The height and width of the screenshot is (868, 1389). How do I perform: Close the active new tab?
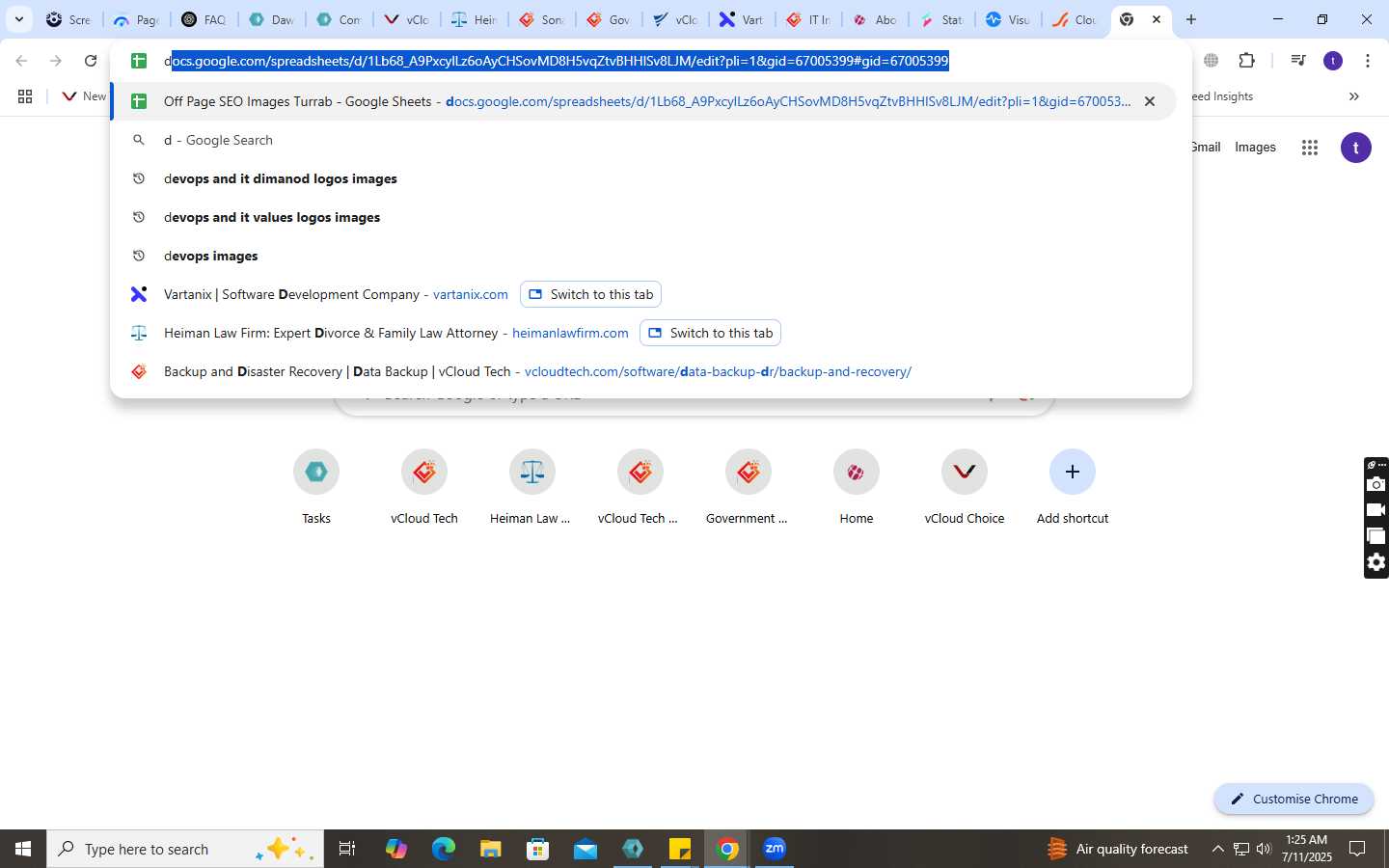pyautogui.click(x=1157, y=19)
